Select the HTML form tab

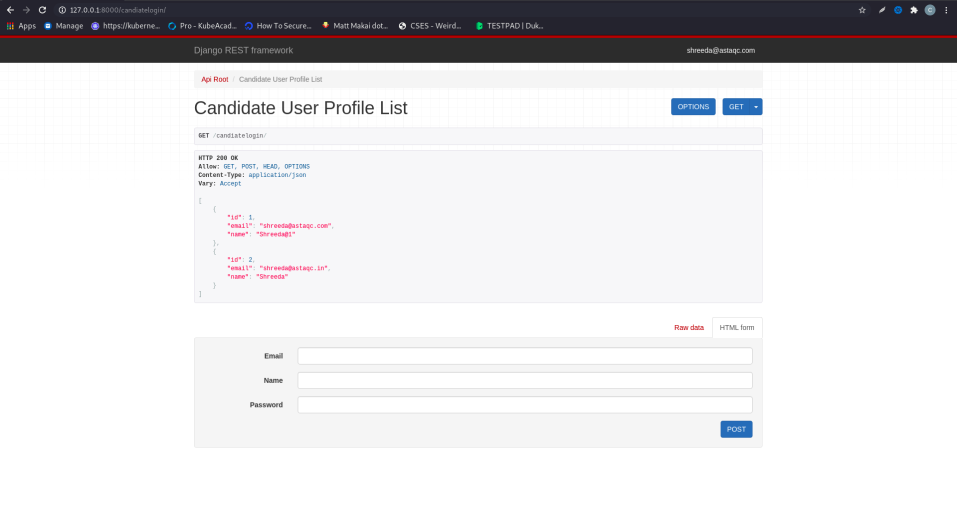click(x=737, y=328)
